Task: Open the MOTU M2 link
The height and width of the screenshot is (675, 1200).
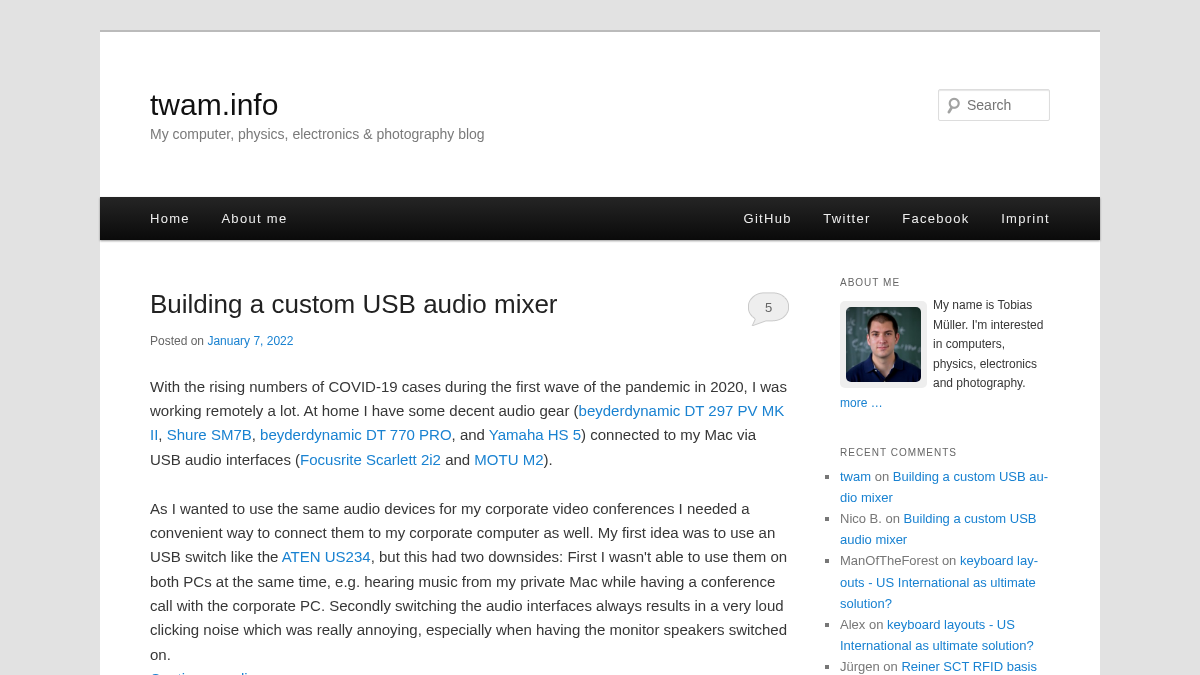Action: point(509,460)
